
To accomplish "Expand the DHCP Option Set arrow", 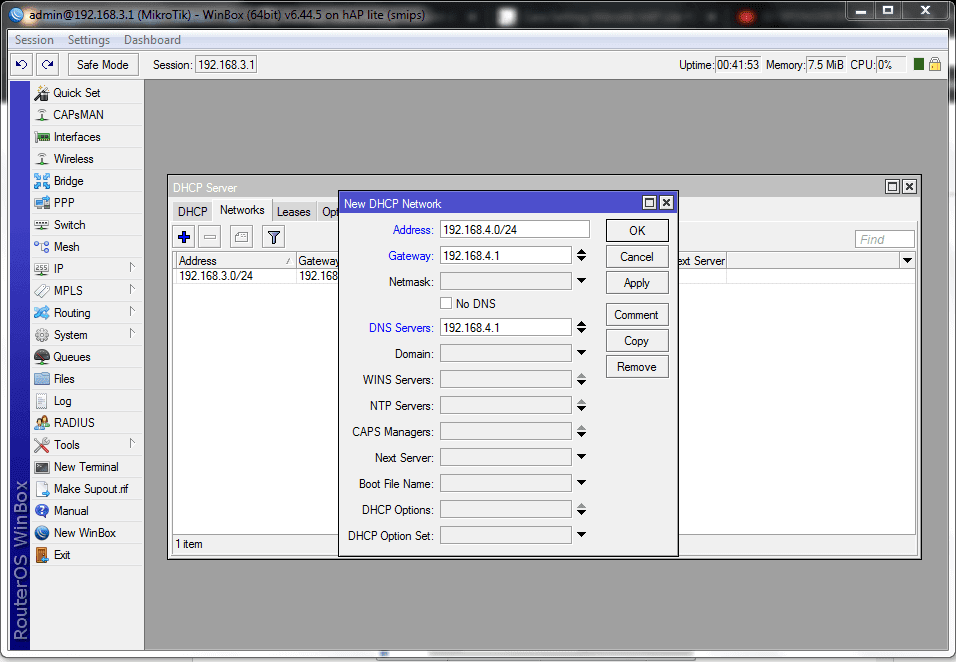I will coord(582,535).
